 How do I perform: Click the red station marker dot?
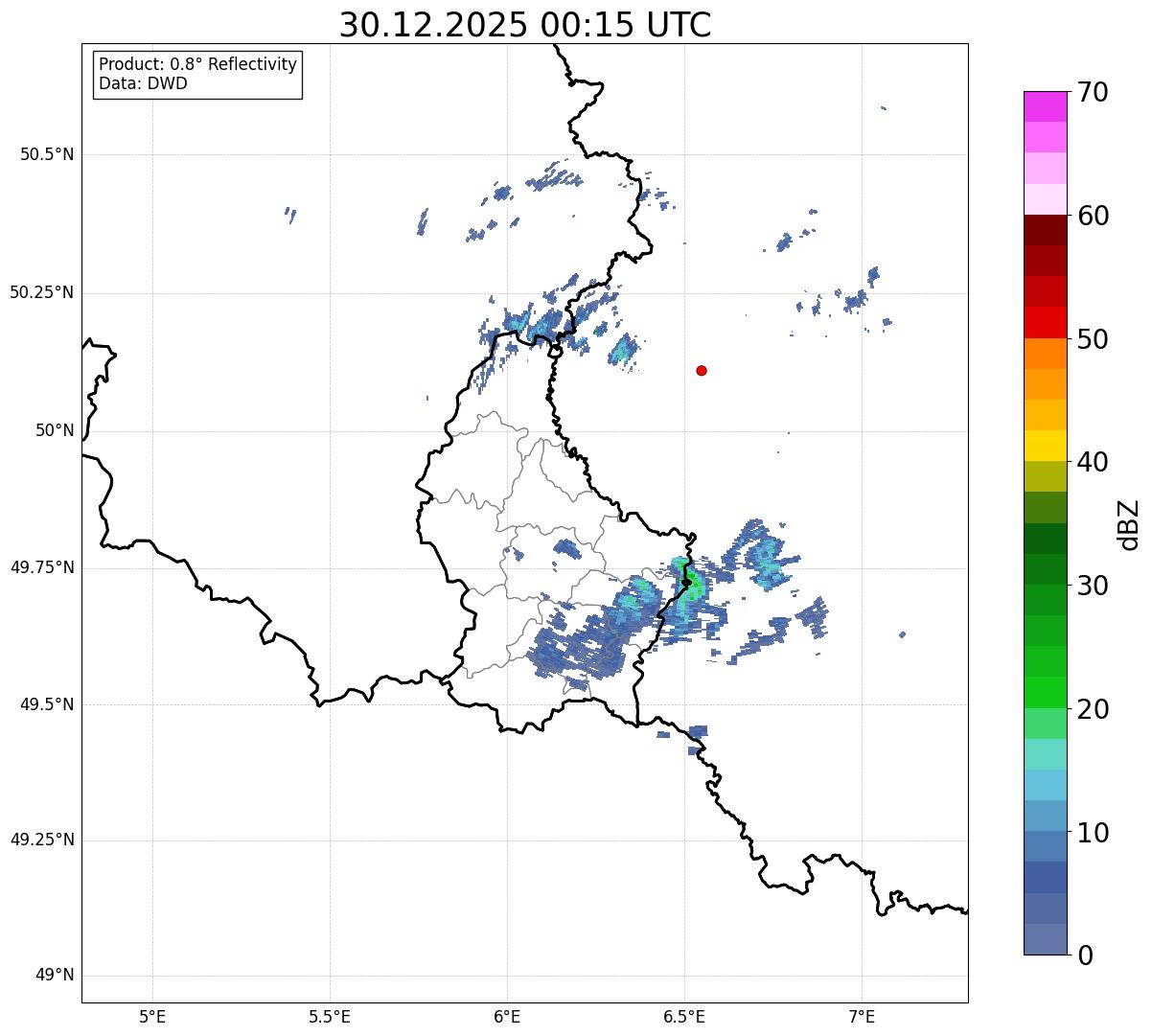click(x=702, y=370)
